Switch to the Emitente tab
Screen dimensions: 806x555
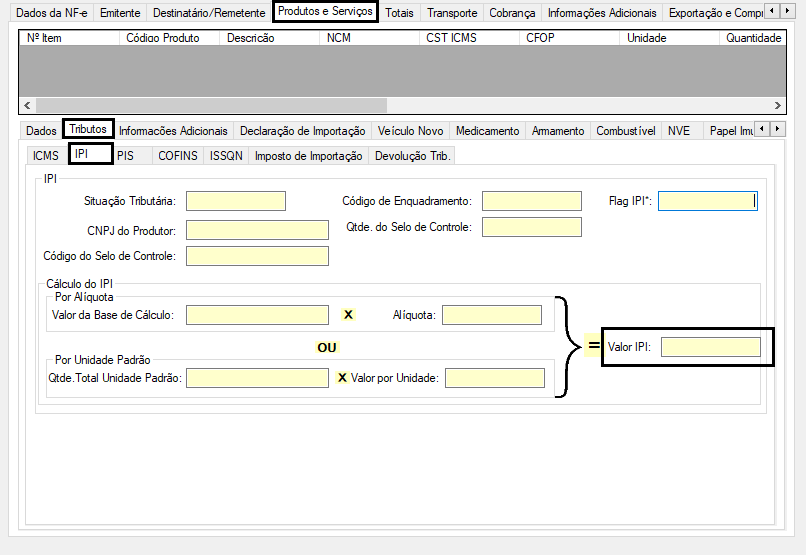click(x=120, y=13)
